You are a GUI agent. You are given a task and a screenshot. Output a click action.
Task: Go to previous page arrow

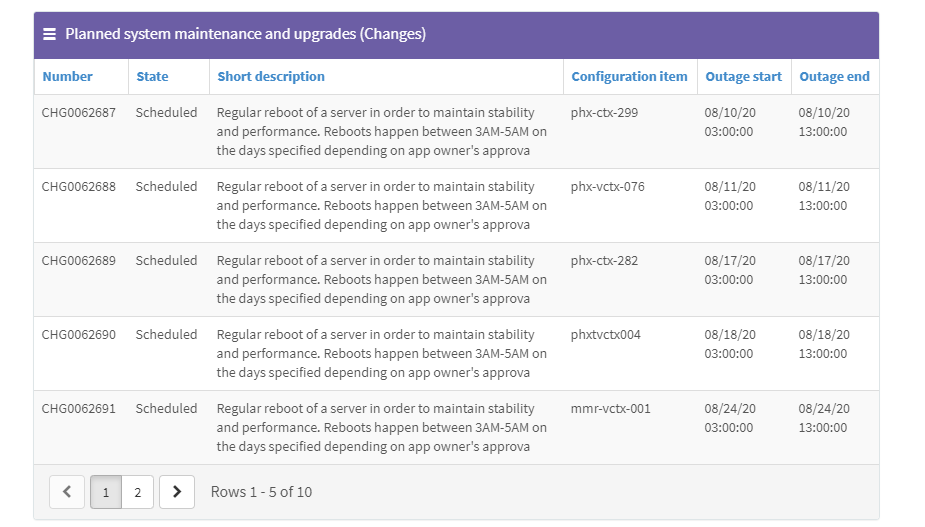pos(67,492)
